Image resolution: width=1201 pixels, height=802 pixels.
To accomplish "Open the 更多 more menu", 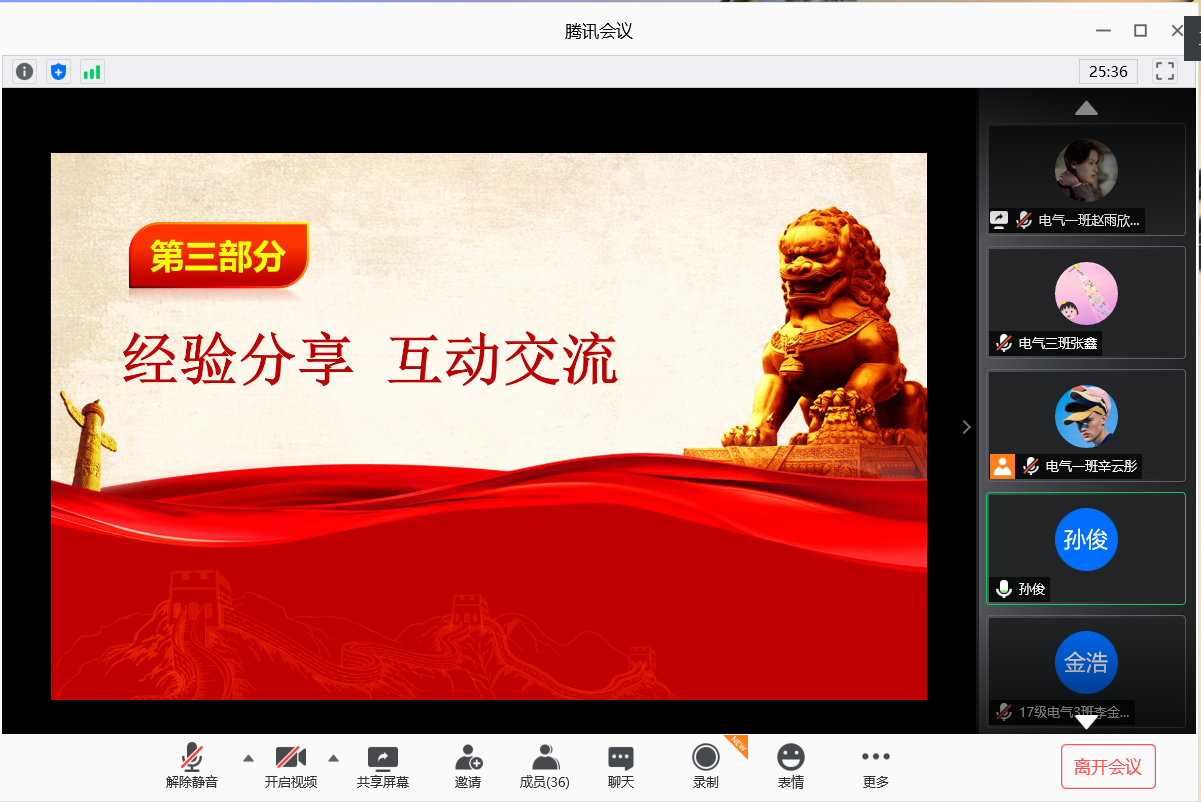I will pos(876,767).
